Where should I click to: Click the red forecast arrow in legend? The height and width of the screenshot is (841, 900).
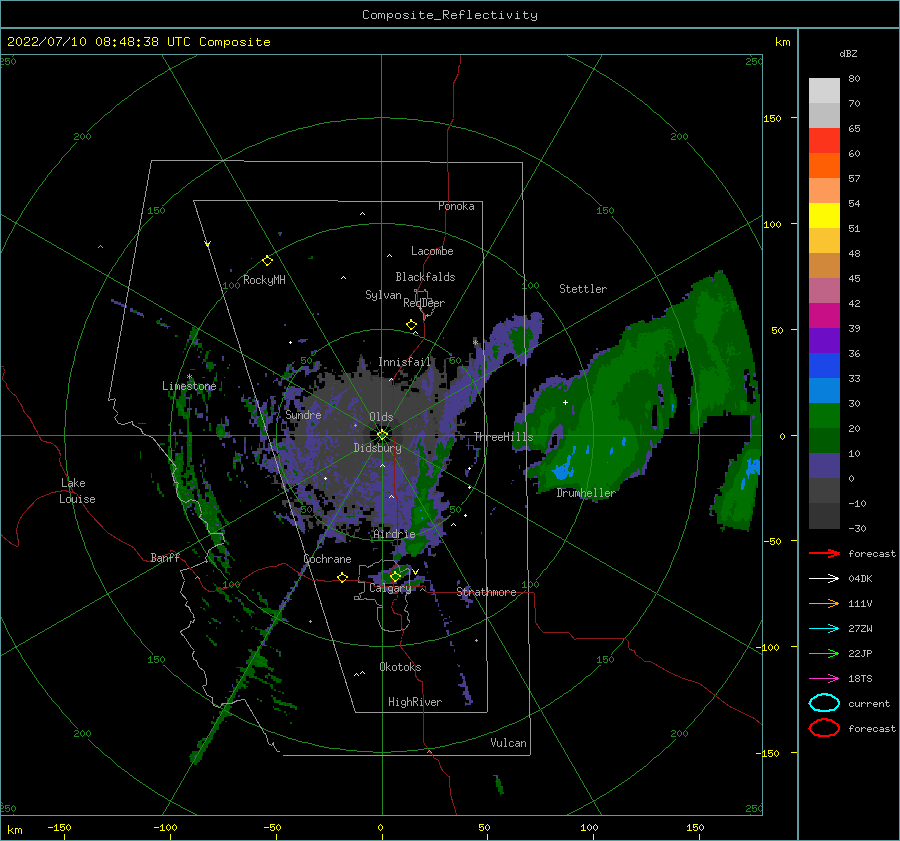pos(824,553)
